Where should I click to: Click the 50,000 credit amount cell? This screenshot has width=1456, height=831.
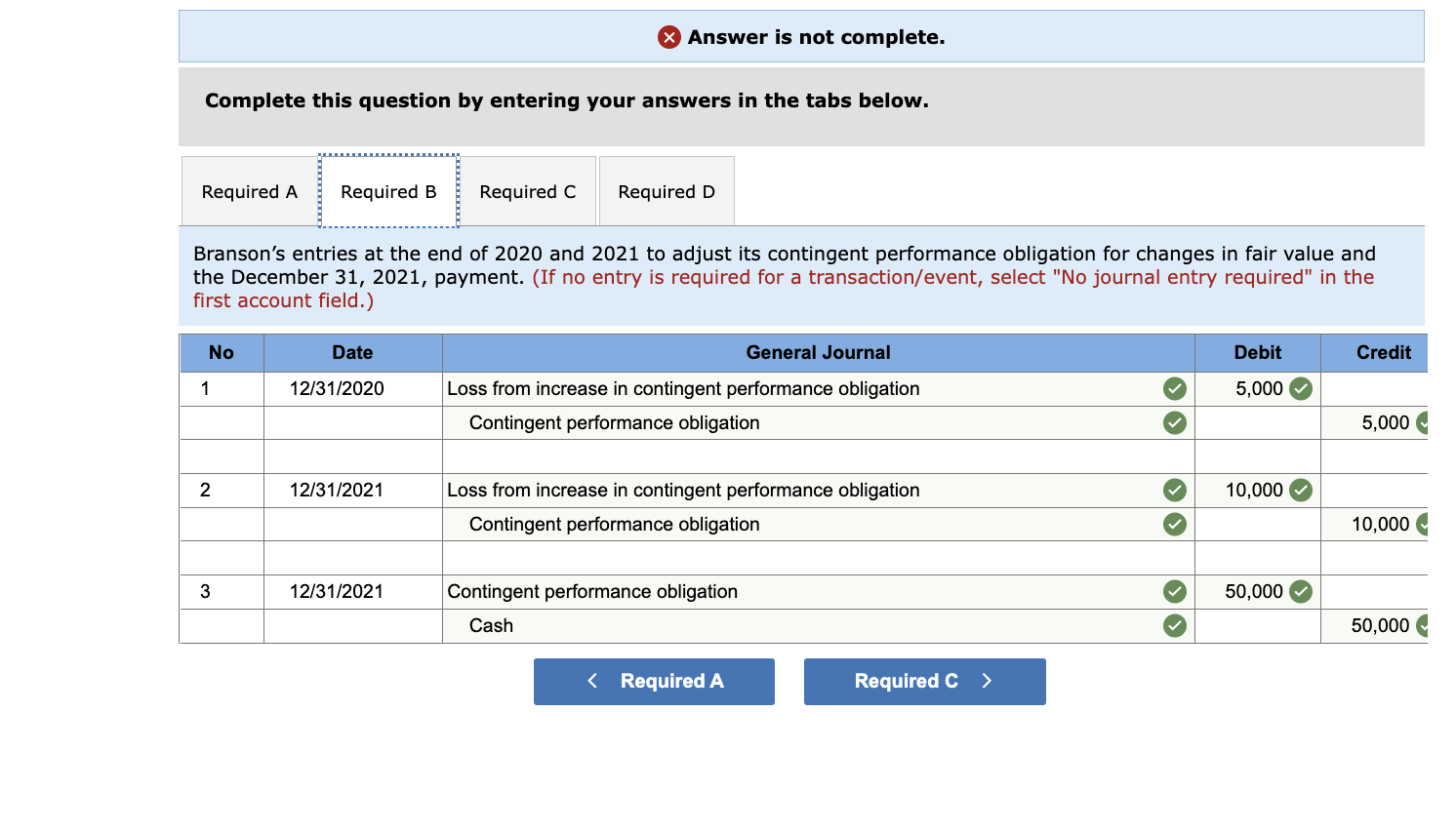(1376, 626)
